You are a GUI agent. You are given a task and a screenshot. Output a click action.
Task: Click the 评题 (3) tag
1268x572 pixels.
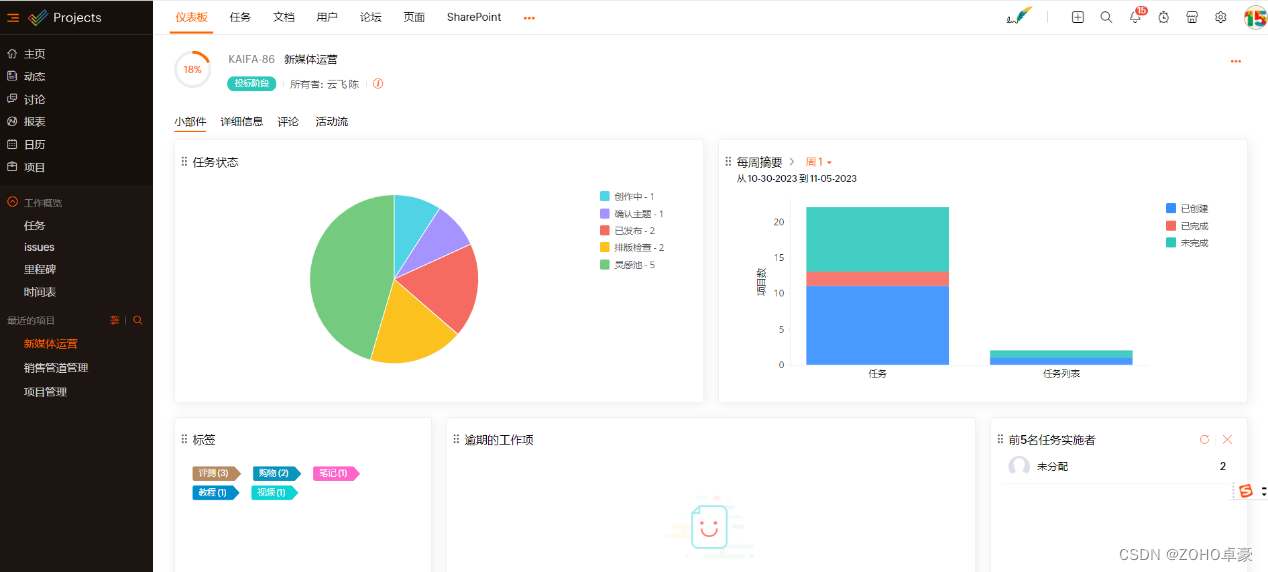(216, 473)
